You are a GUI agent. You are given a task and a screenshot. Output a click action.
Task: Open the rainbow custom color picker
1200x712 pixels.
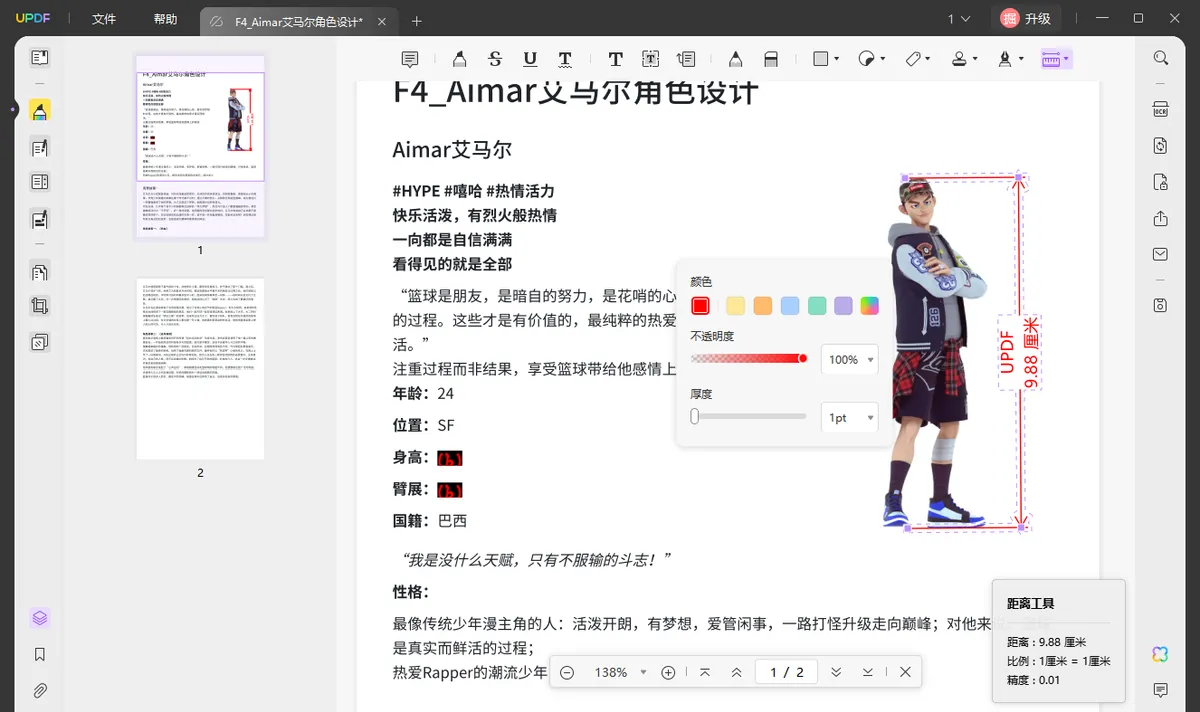(870, 306)
